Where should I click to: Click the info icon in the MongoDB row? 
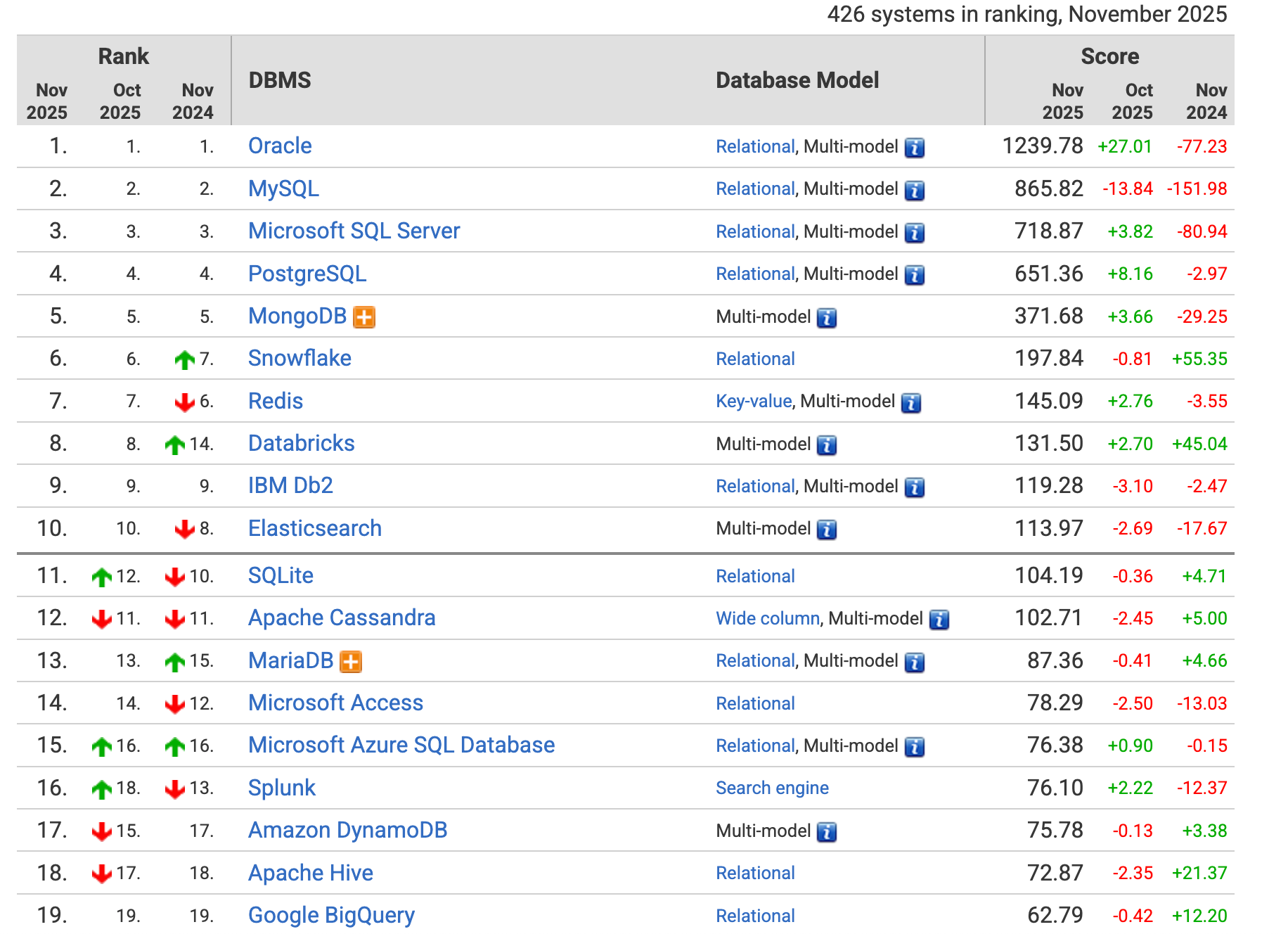click(827, 318)
